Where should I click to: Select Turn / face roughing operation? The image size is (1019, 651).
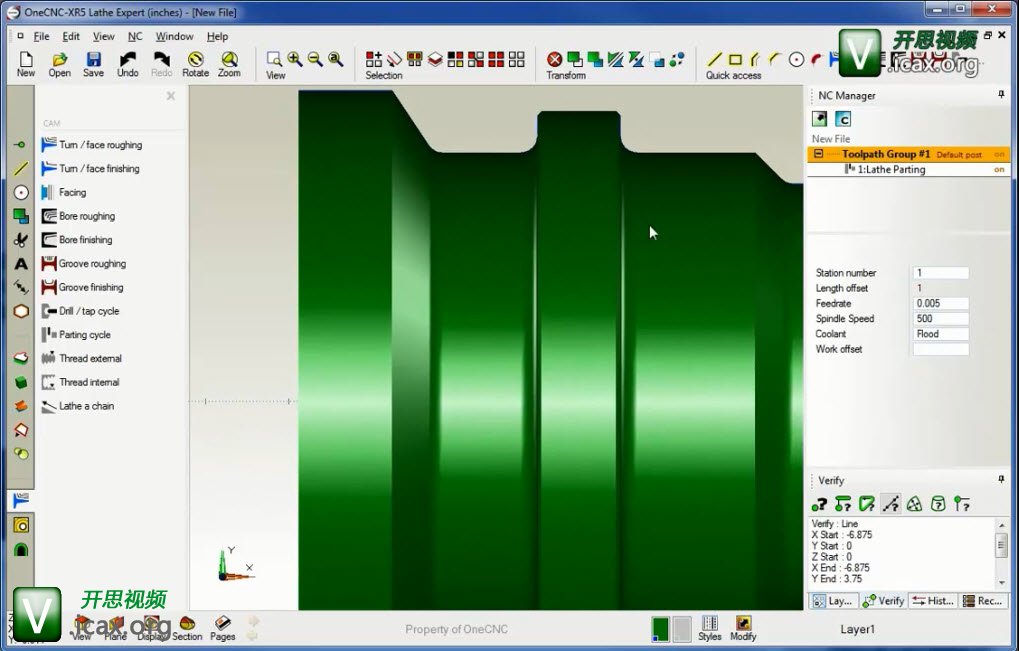click(92, 145)
